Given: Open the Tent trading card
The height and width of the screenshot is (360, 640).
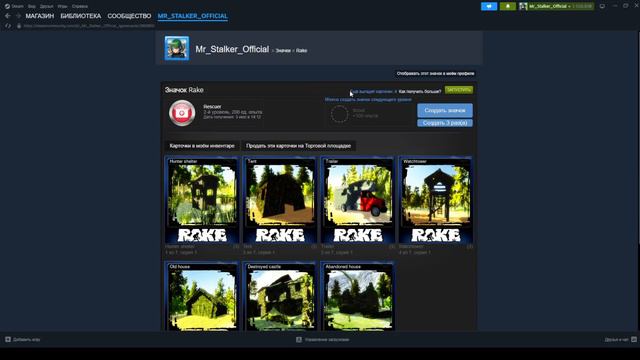Looking at the screenshot, I should pos(280,200).
